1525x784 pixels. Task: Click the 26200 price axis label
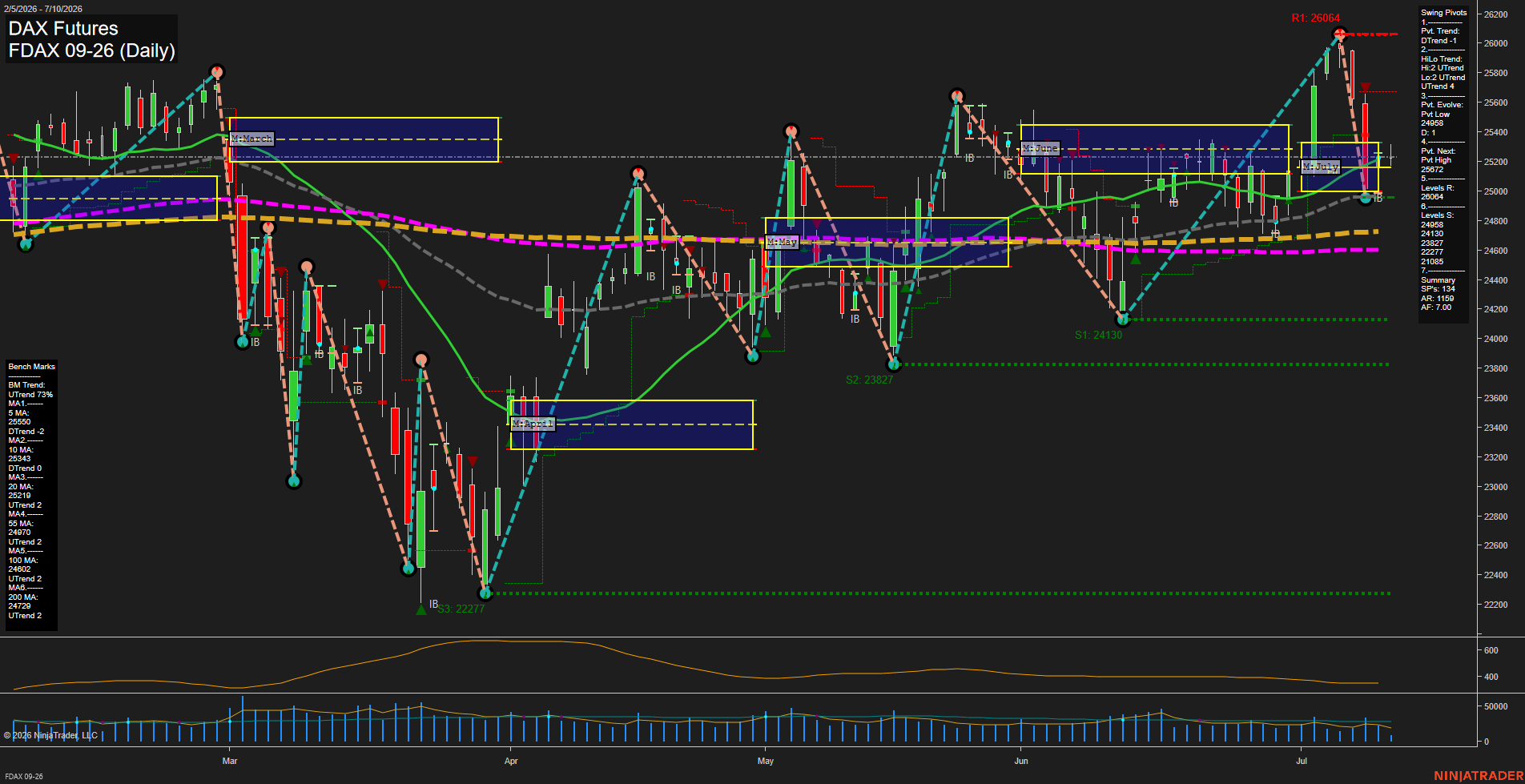pos(1496,14)
